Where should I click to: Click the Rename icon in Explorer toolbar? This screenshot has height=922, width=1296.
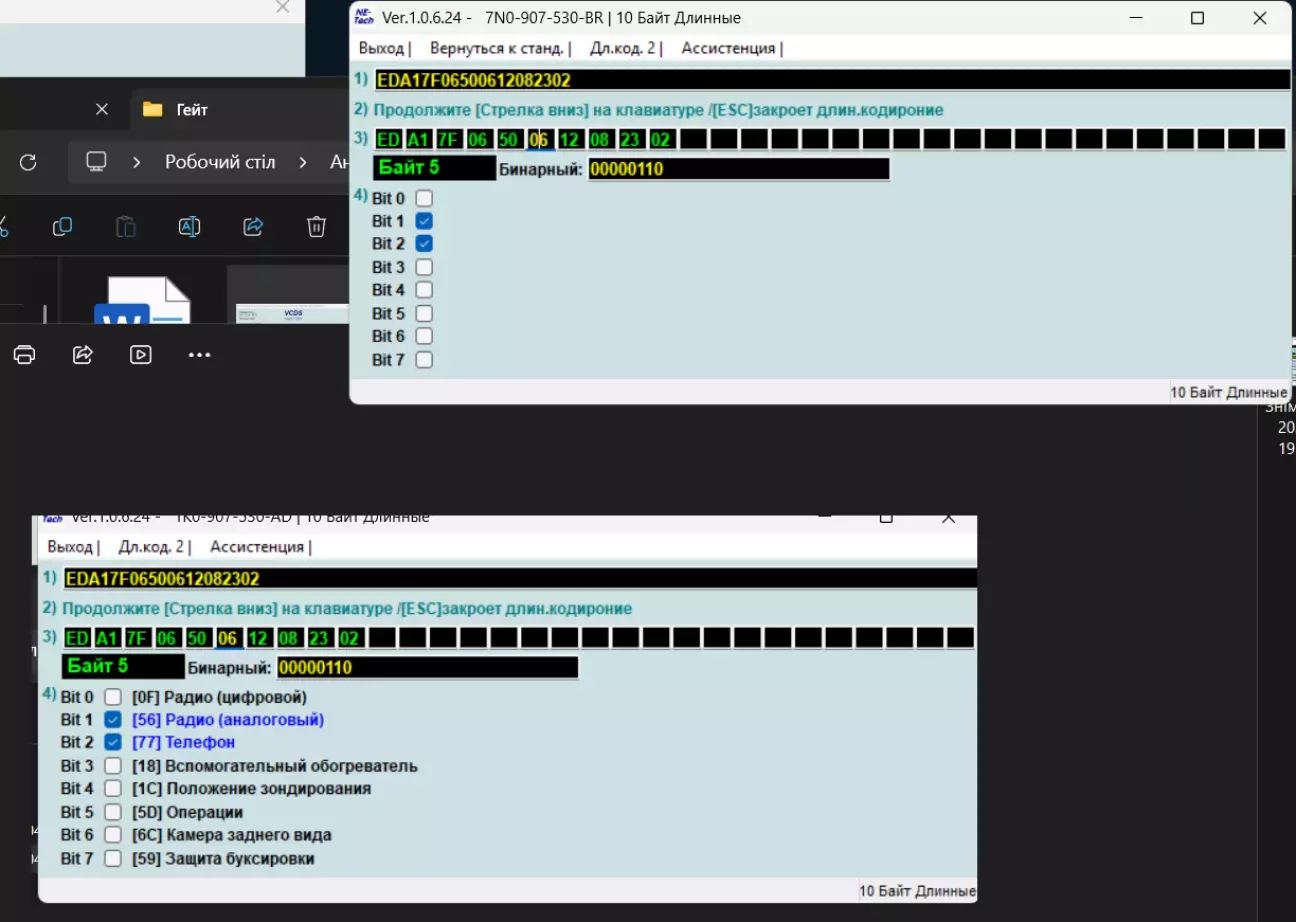tap(189, 227)
